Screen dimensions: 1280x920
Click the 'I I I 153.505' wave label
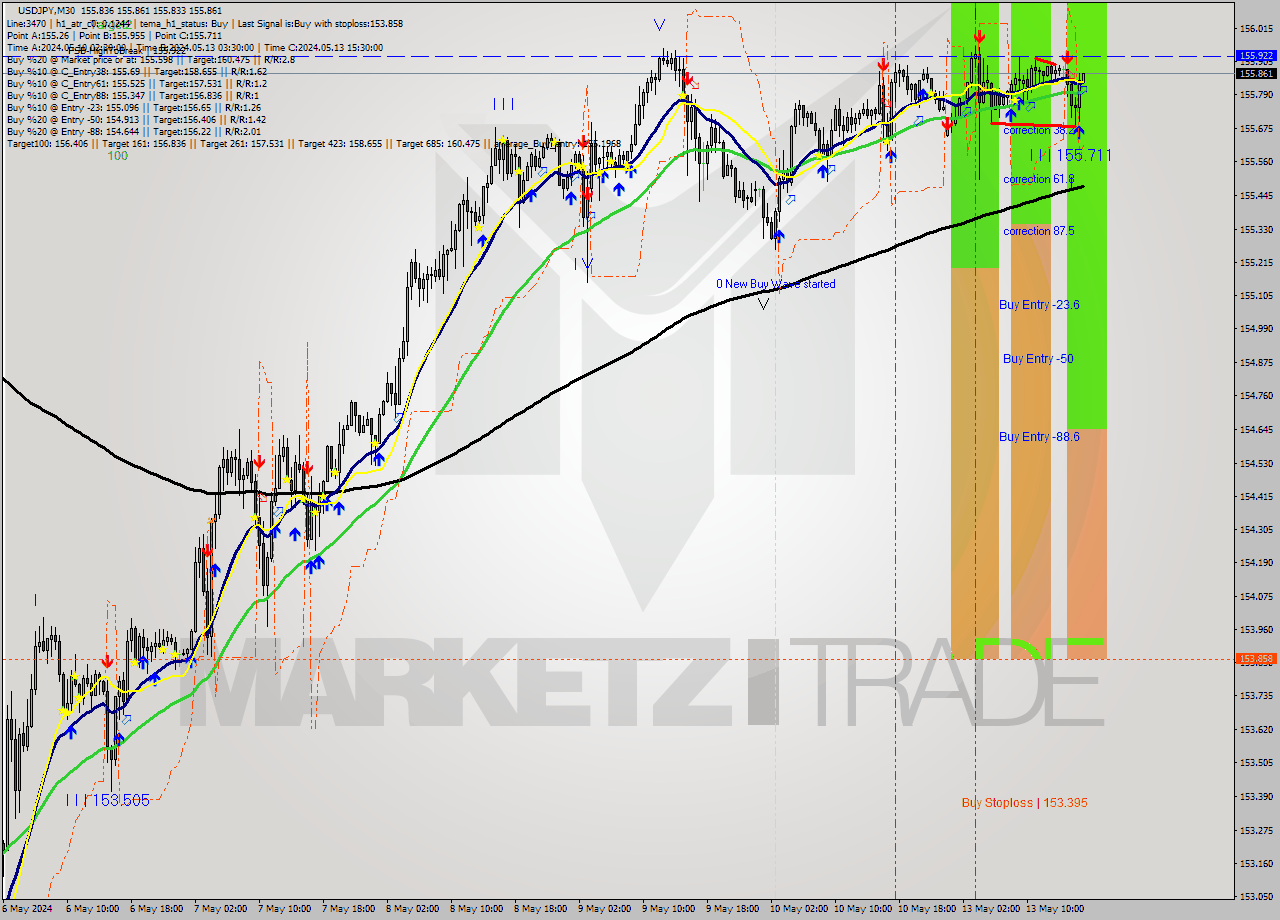(x=107, y=800)
